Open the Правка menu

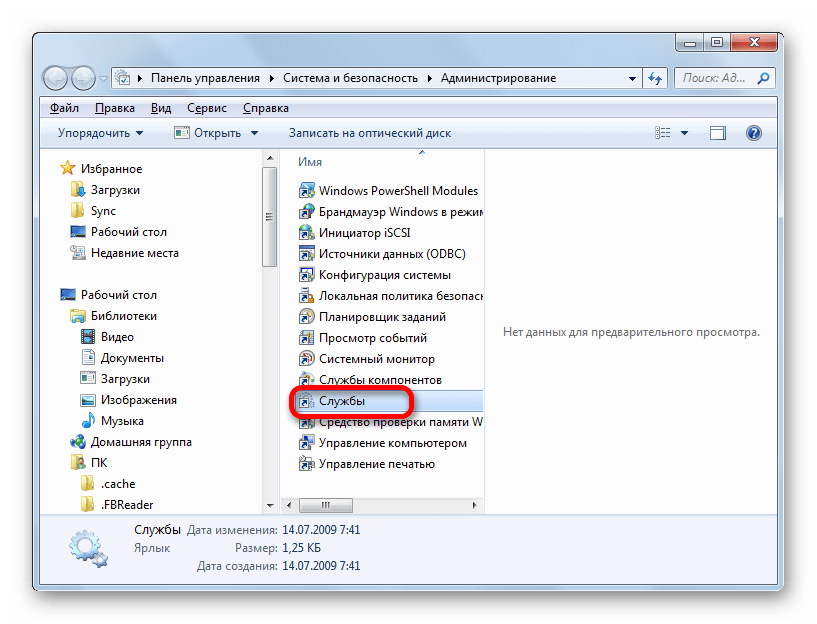[x=115, y=108]
